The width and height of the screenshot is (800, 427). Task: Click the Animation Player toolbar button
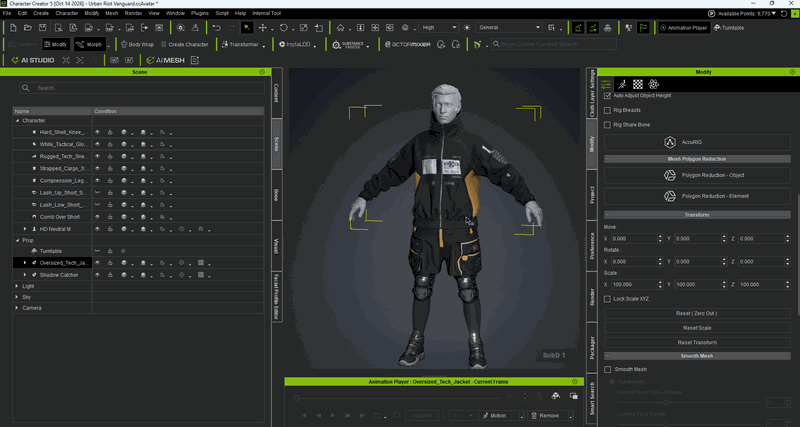pyautogui.click(x=684, y=28)
